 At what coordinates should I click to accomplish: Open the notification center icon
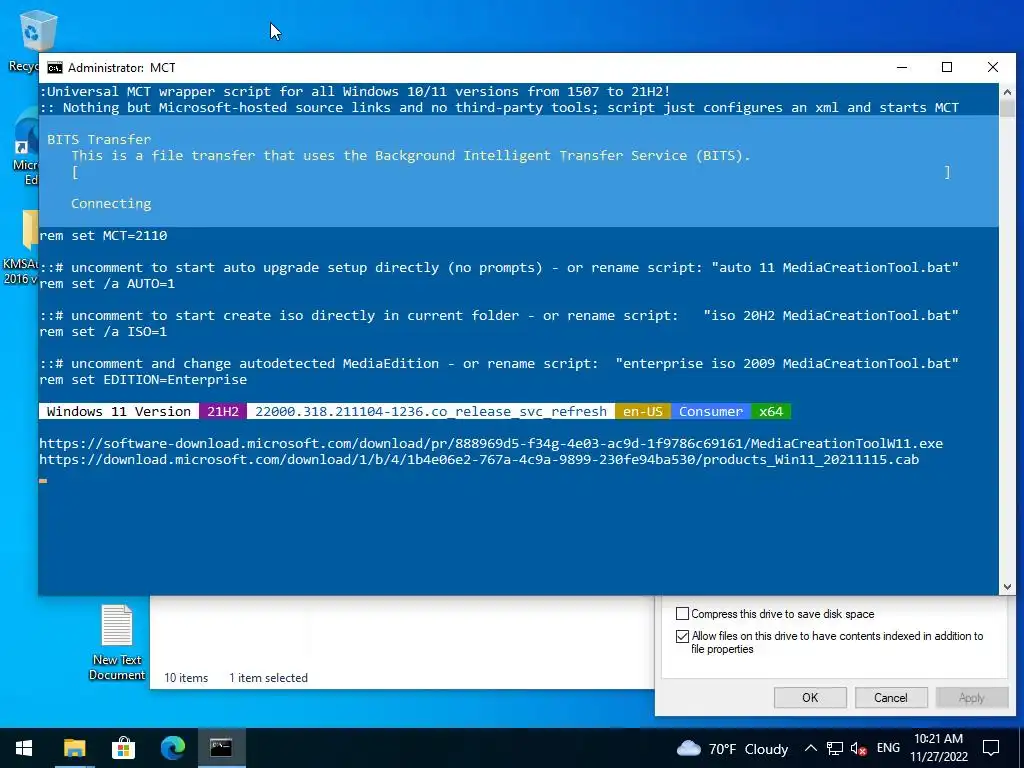(x=991, y=748)
